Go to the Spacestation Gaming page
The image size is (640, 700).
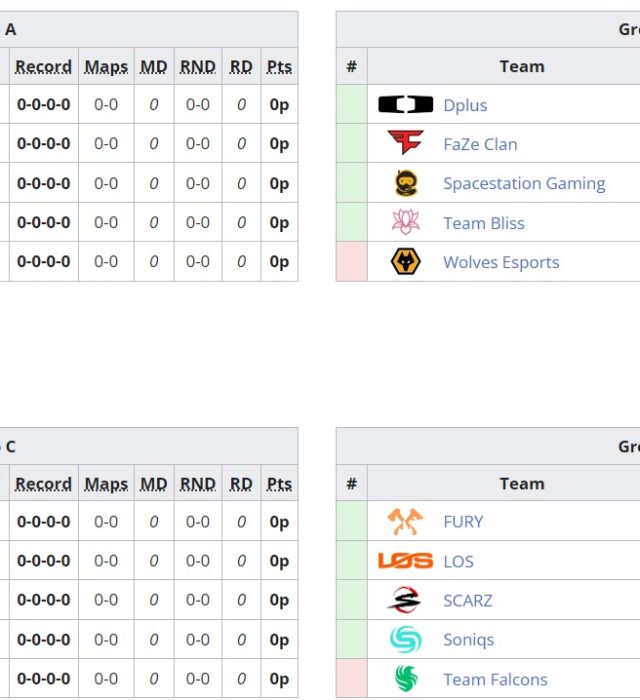click(x=524, y=183)
